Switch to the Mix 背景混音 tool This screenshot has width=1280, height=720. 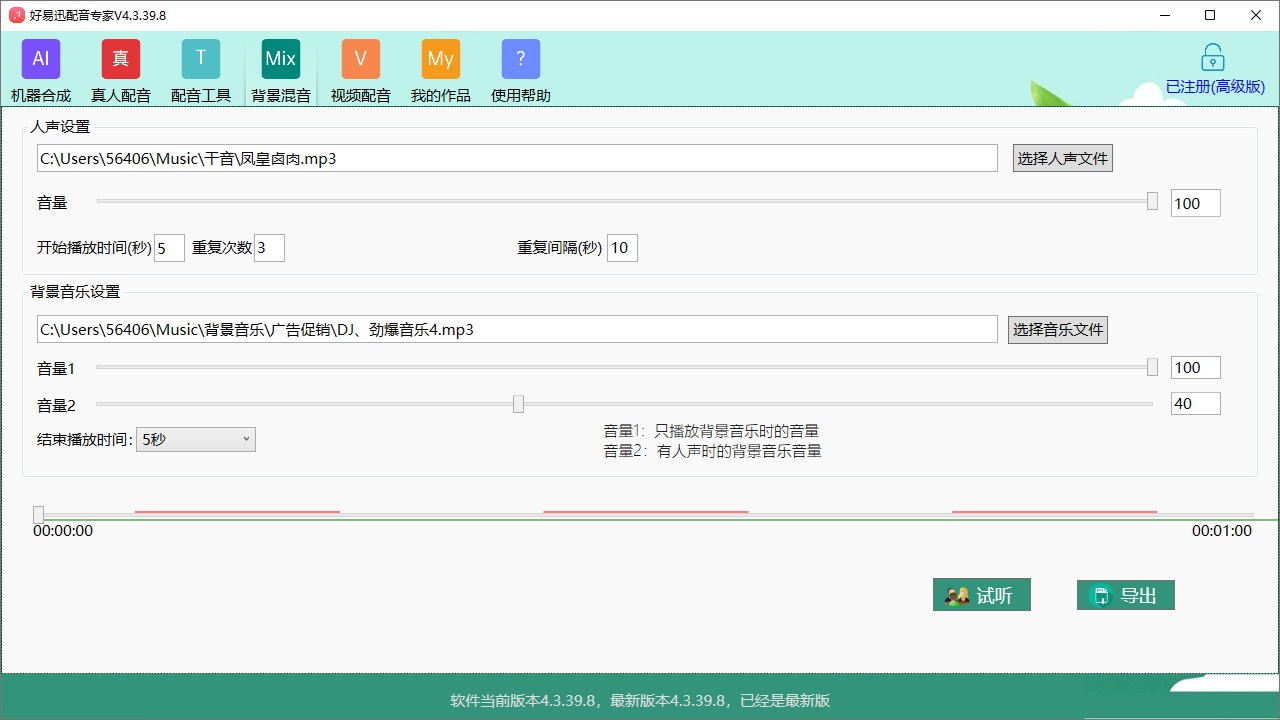[x=280, y=70]
